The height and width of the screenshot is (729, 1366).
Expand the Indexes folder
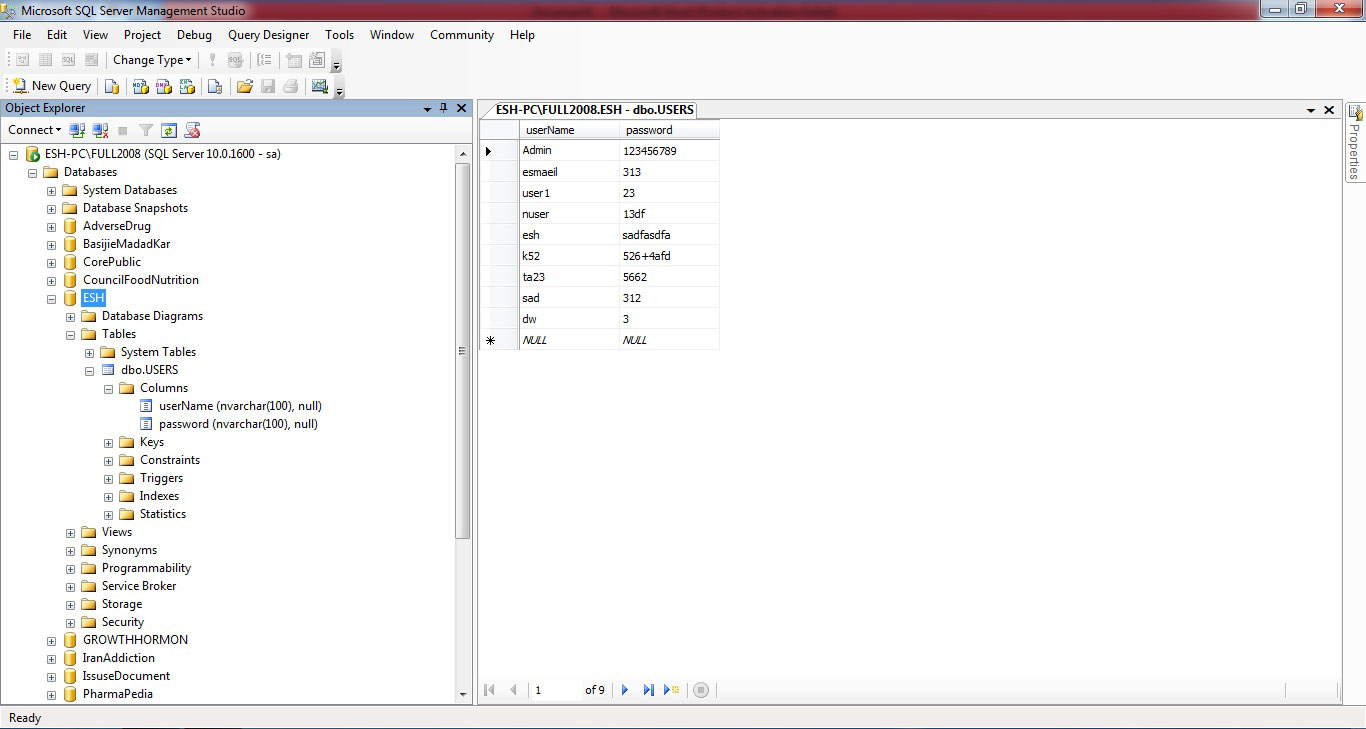[108, 496]
